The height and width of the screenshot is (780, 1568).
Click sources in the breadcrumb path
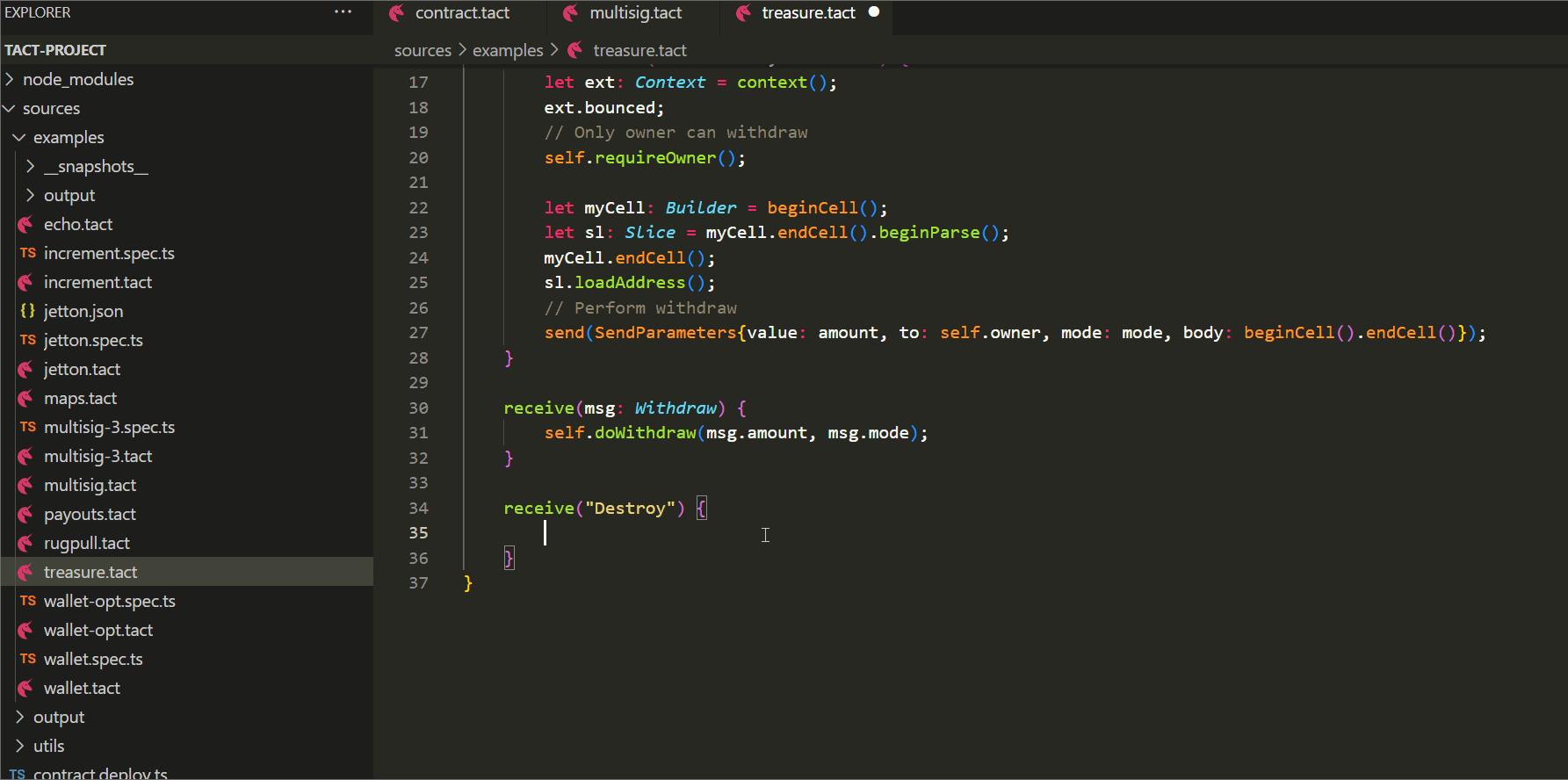pos(423,50)
